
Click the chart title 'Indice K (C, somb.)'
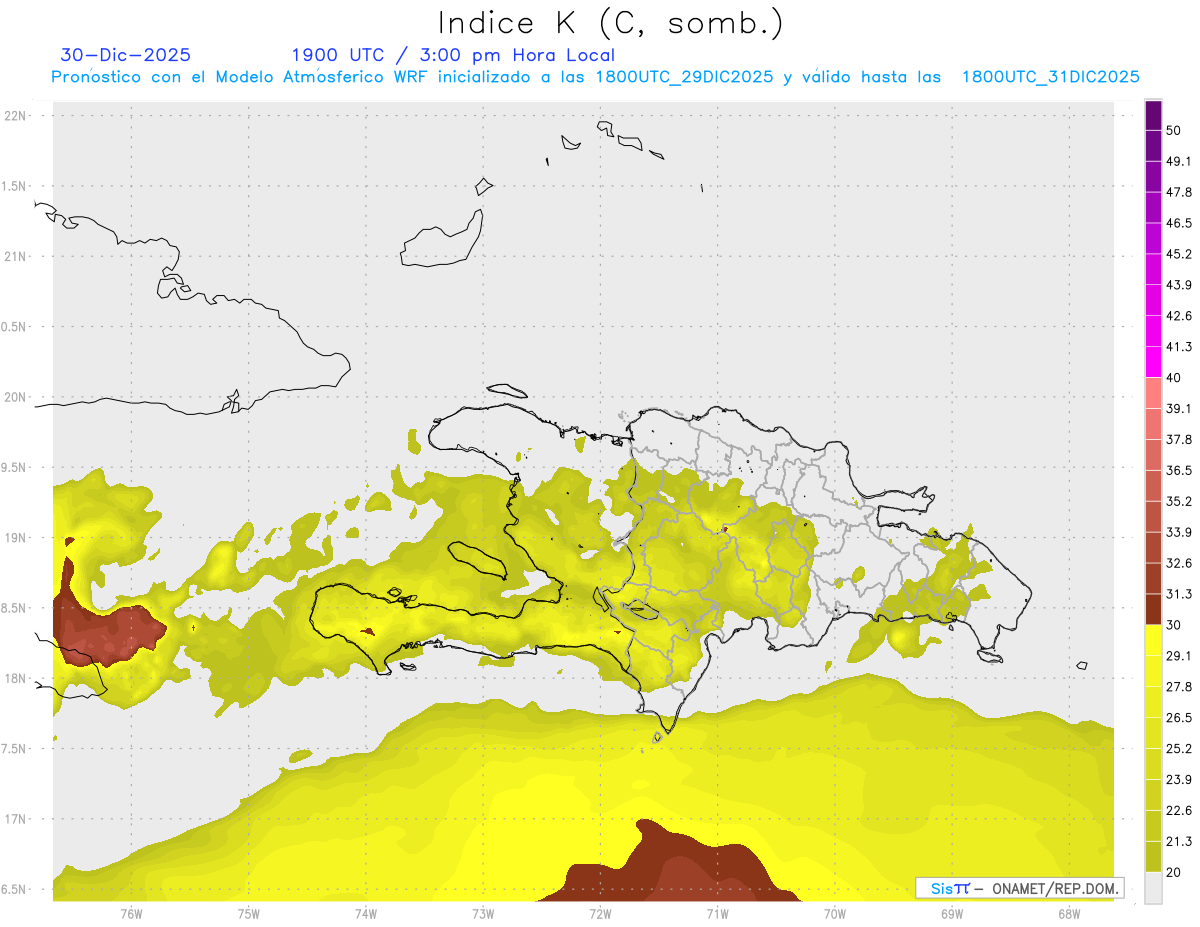611,23
